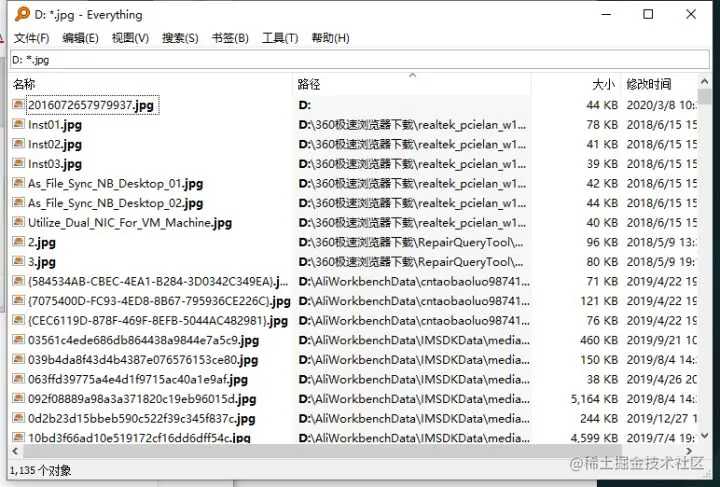The width and height of the screenshot is (720, 487).
Task: Click the image icon beside 2016072657979937.jpg
Action: (18, 105)
